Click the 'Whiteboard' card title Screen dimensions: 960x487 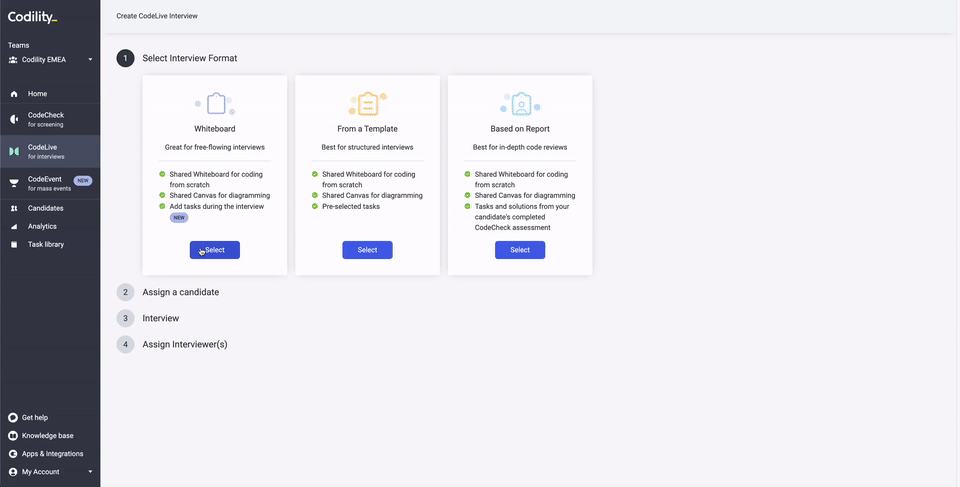pos(215,129)
